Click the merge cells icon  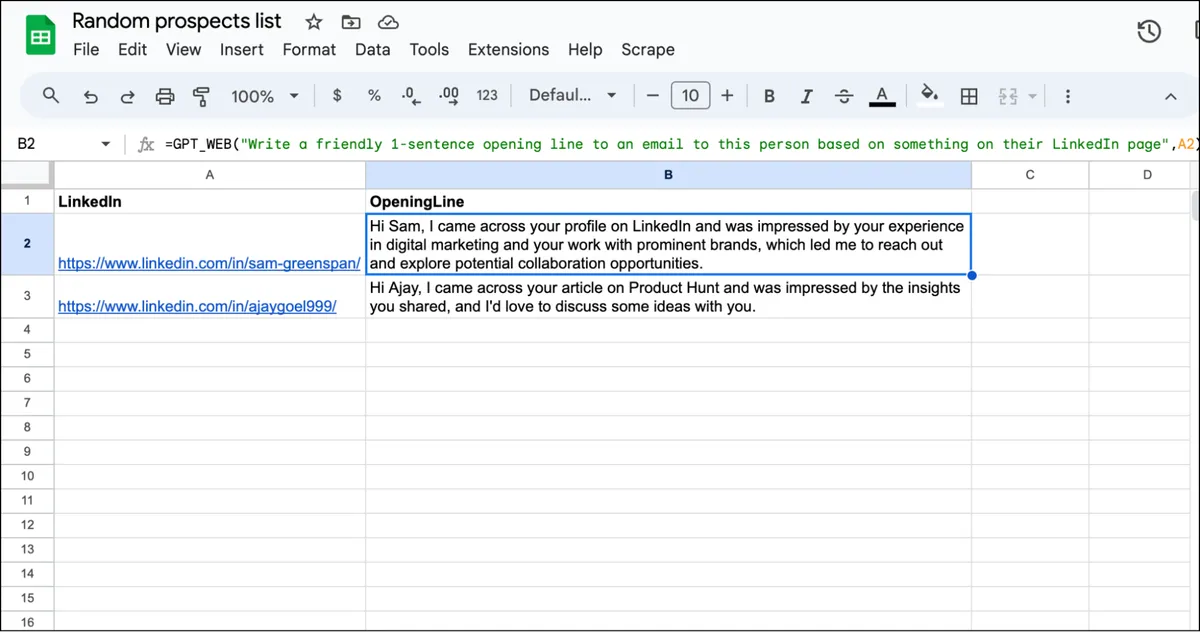(1007, 96)
